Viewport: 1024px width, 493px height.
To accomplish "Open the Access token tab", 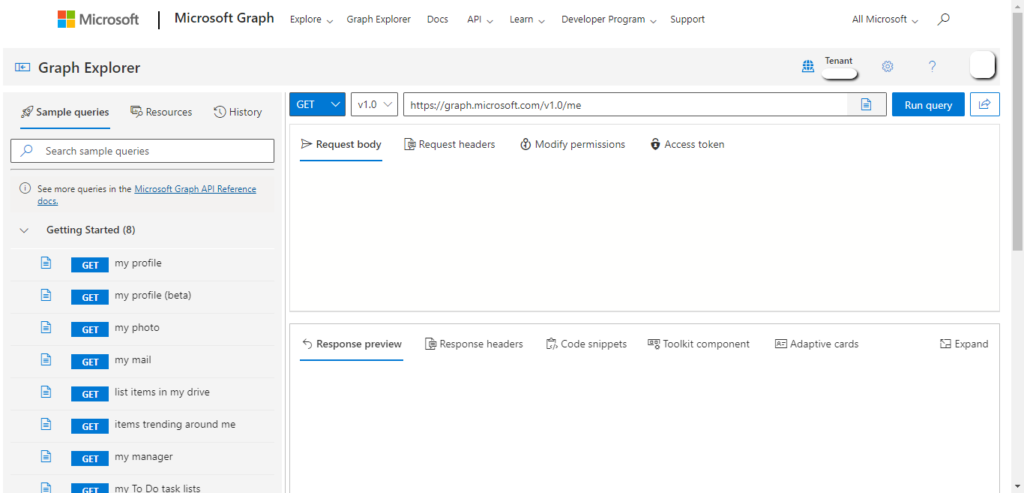I will click(x=687, y=144).
